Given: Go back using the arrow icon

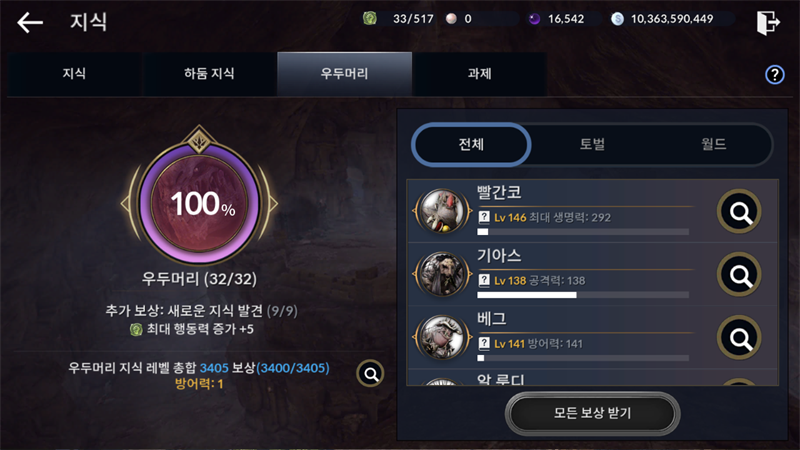Looking at the screenshot, I should tap(30, 22).
